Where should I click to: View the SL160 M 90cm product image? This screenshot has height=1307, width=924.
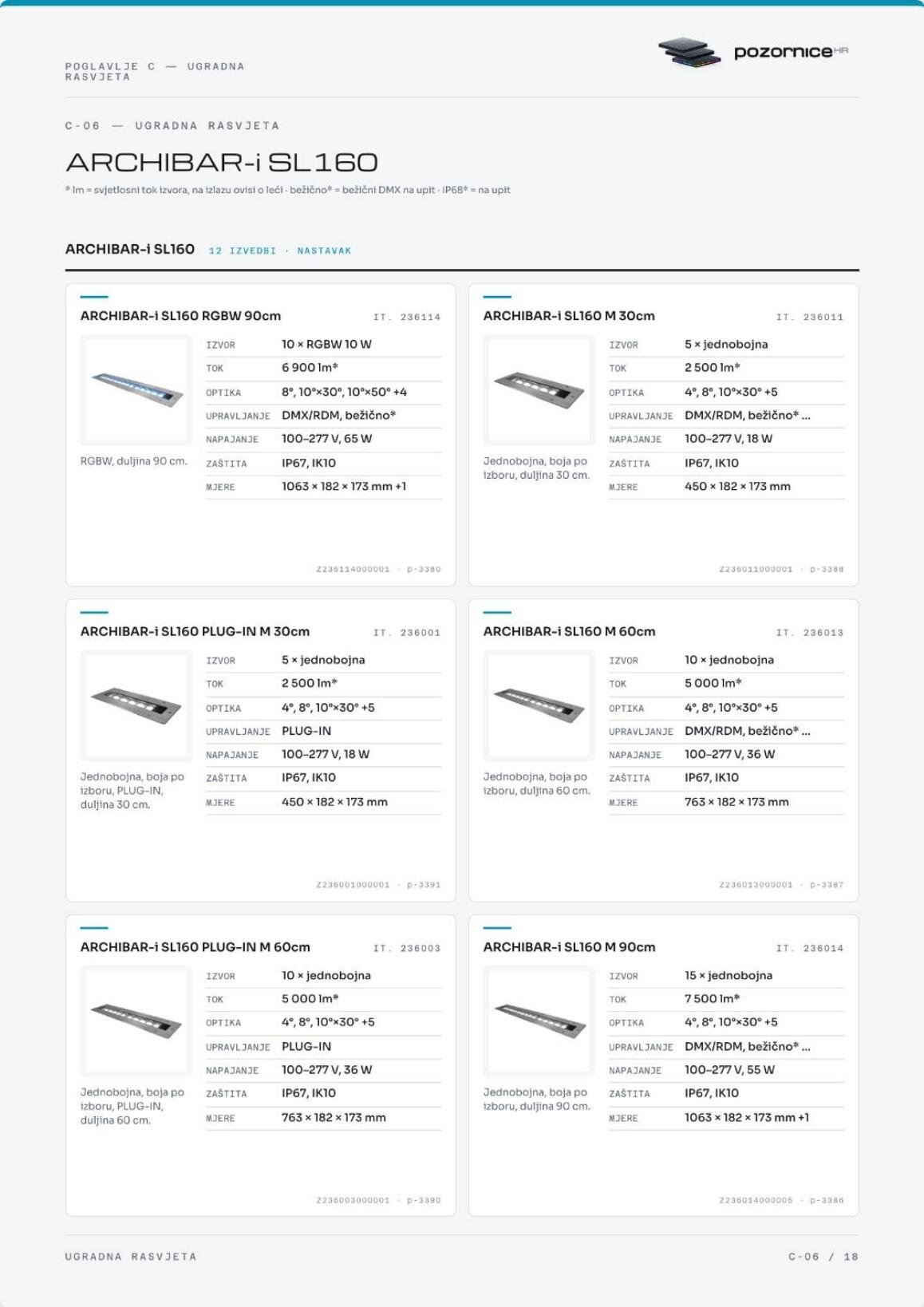click(539, 1021)
